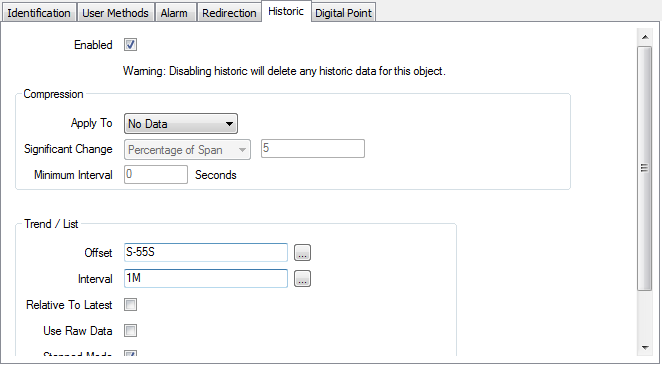
Task: Uncheck the Enabled historic checkbox
Action: (130, 45)
